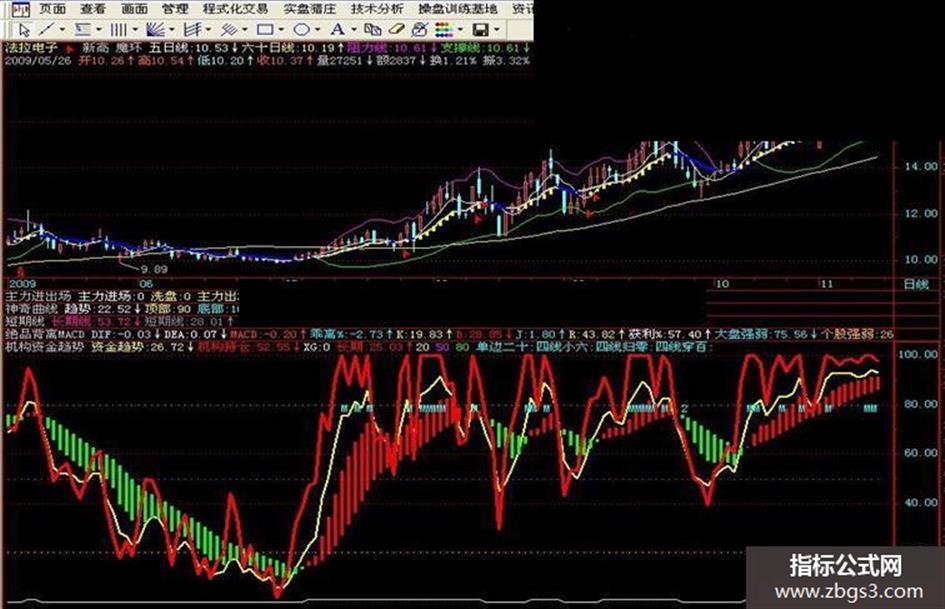945x609 pixels.
Task: Expand the vertical lines tool dropdown
Action: pyautogui.click(x=135, y=30)
